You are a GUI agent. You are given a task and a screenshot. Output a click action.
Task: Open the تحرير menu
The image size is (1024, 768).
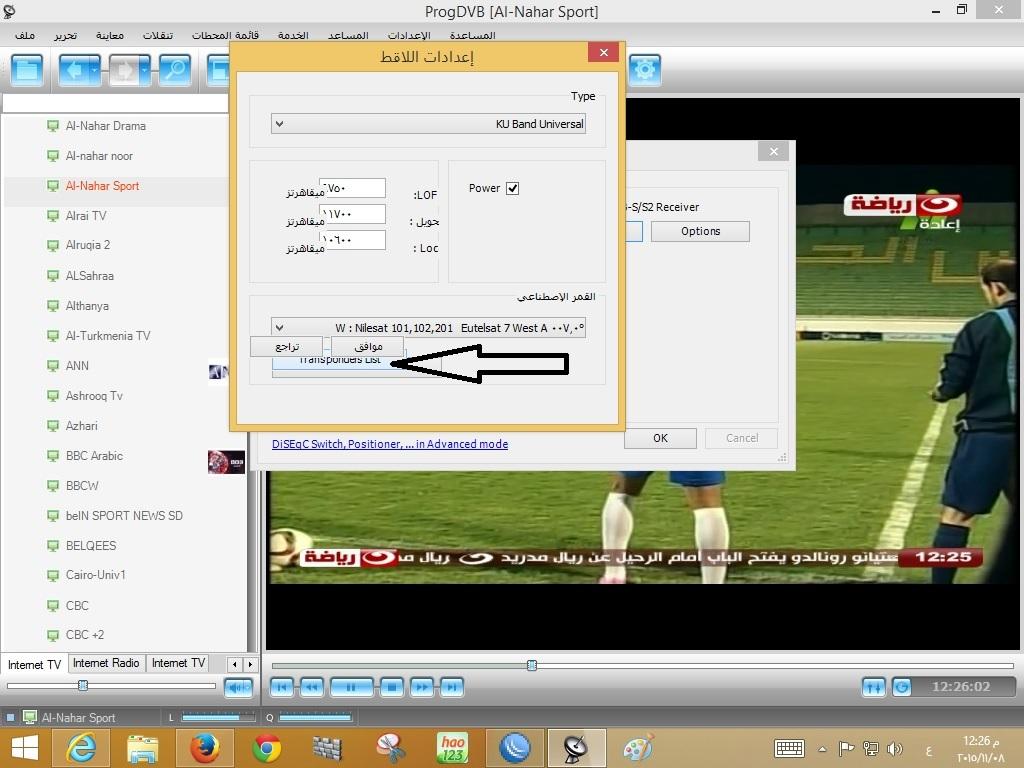coord(65,35)
